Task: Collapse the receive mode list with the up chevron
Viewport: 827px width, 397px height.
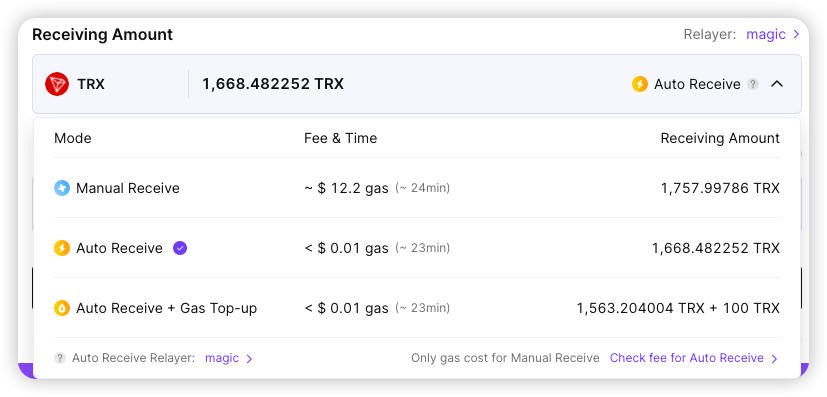Action: 777,84
